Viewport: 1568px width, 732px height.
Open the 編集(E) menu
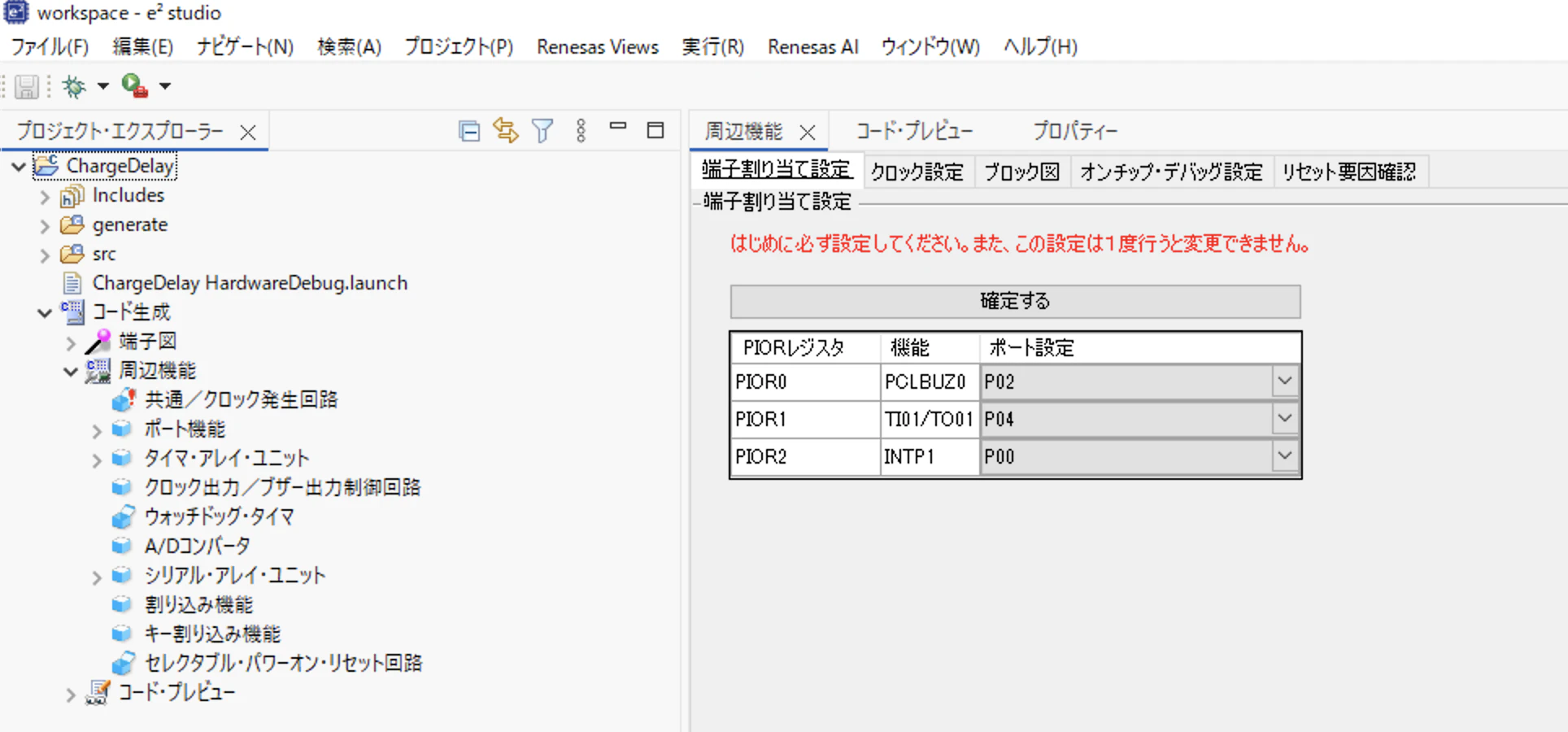pyautogui.click(x=143, y=47)
